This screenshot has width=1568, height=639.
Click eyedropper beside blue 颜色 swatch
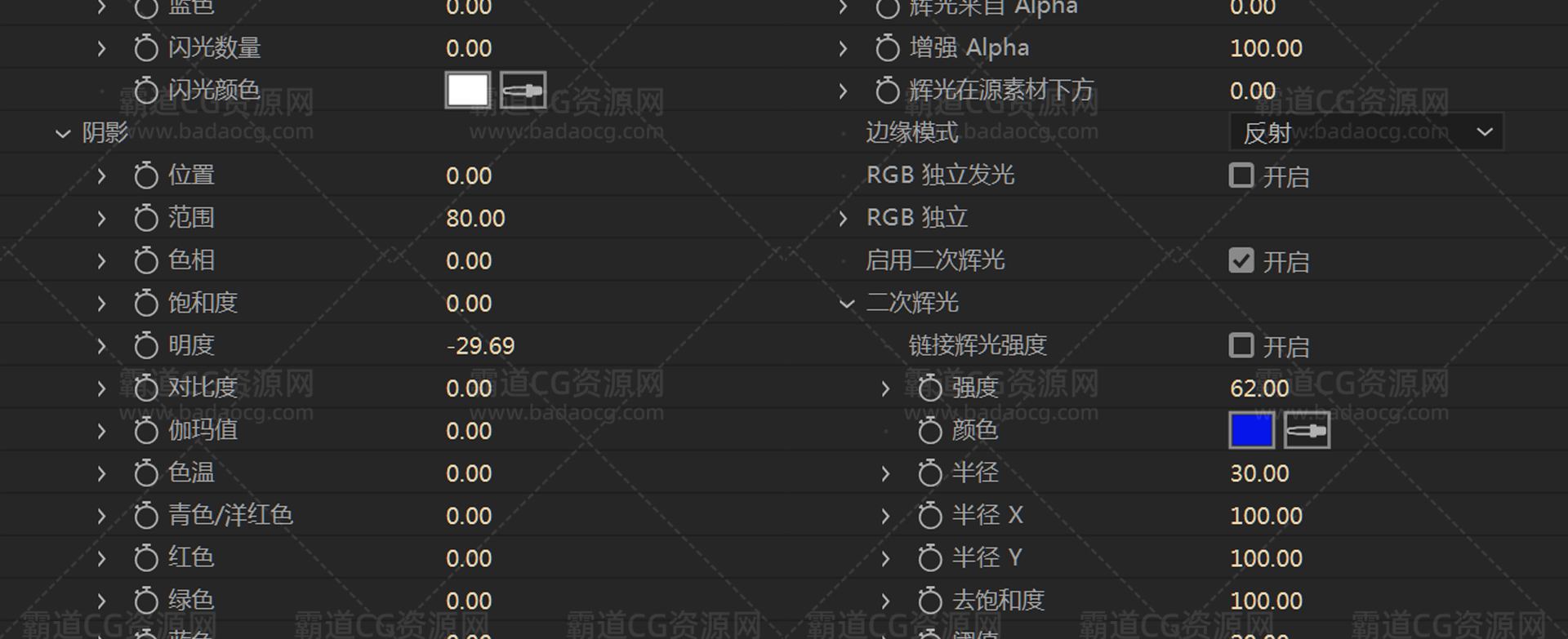coord(1307,430)
